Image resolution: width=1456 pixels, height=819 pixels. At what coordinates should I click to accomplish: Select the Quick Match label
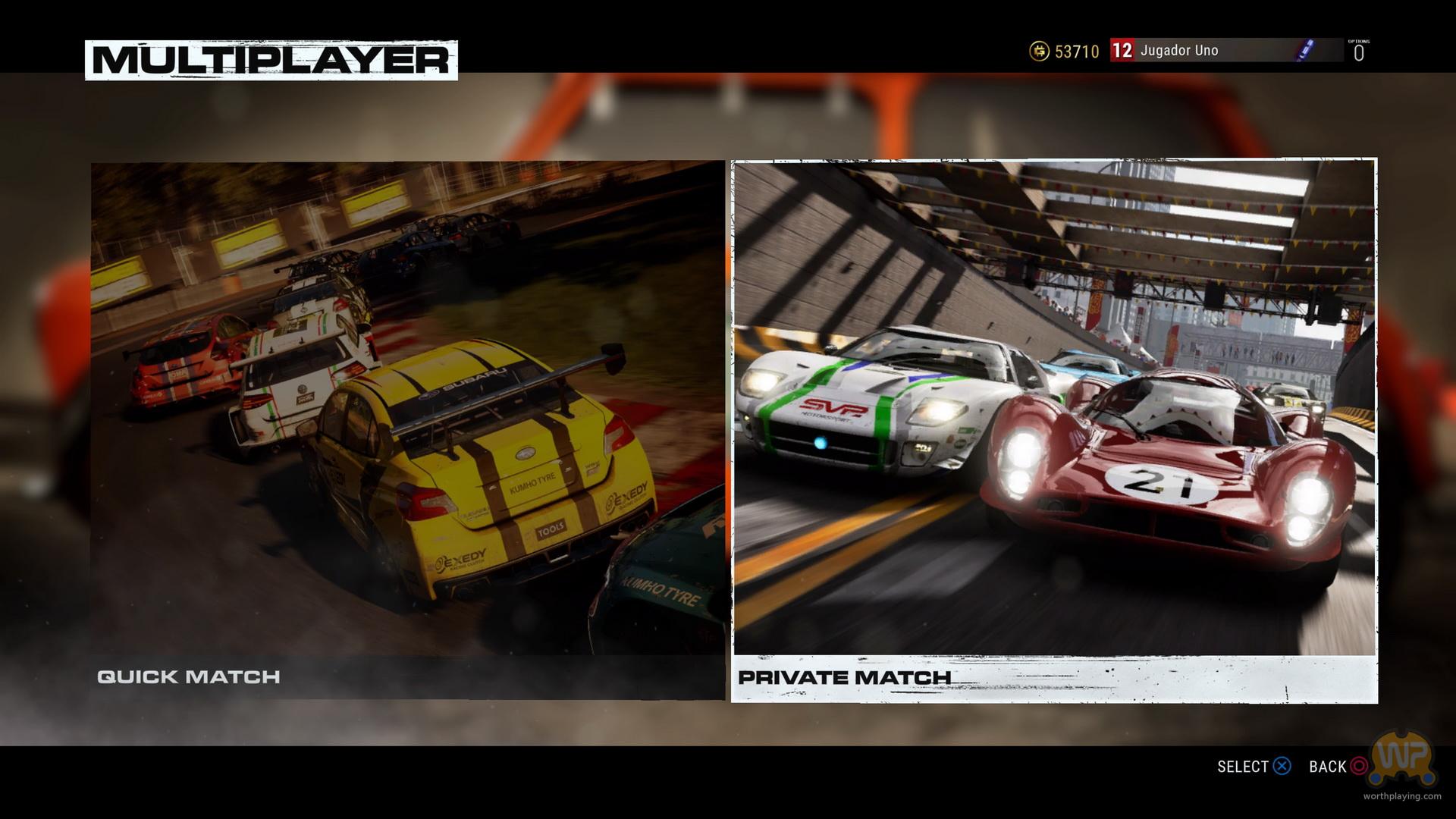[x=189, y=676]
